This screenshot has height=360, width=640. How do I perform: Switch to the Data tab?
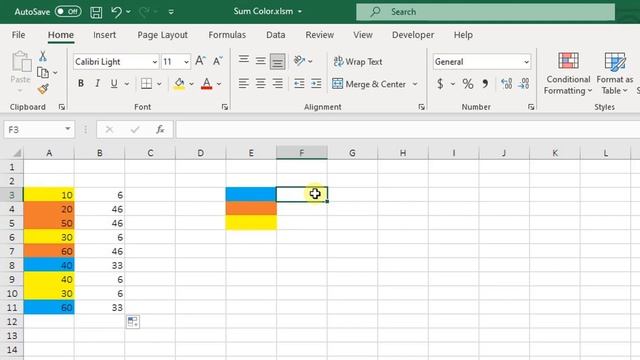point(276,35)
